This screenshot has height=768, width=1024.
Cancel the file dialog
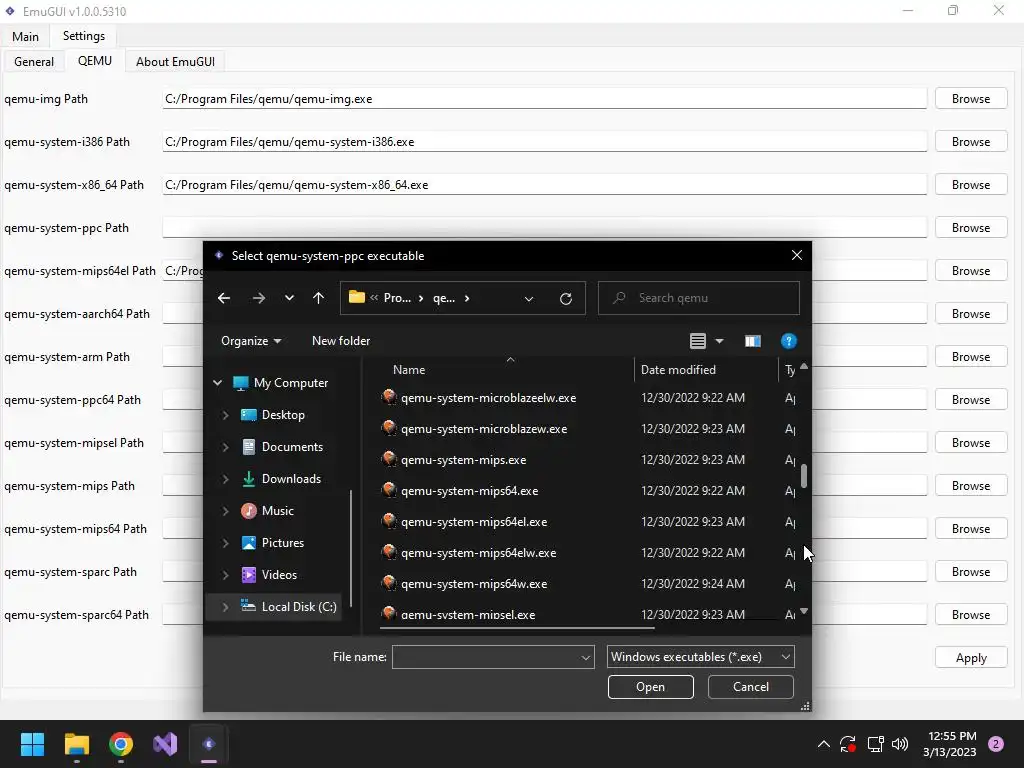750,687
